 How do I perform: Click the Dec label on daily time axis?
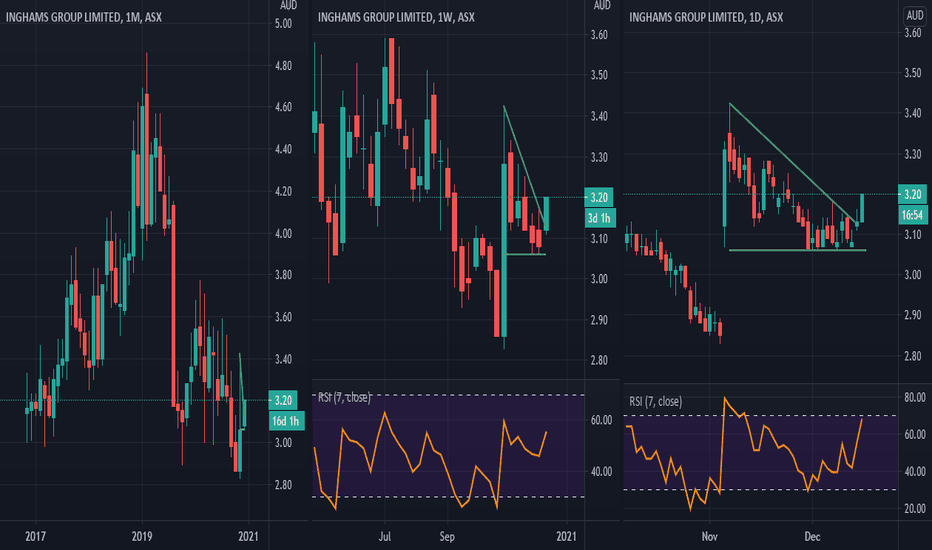(x=813, y=536)
